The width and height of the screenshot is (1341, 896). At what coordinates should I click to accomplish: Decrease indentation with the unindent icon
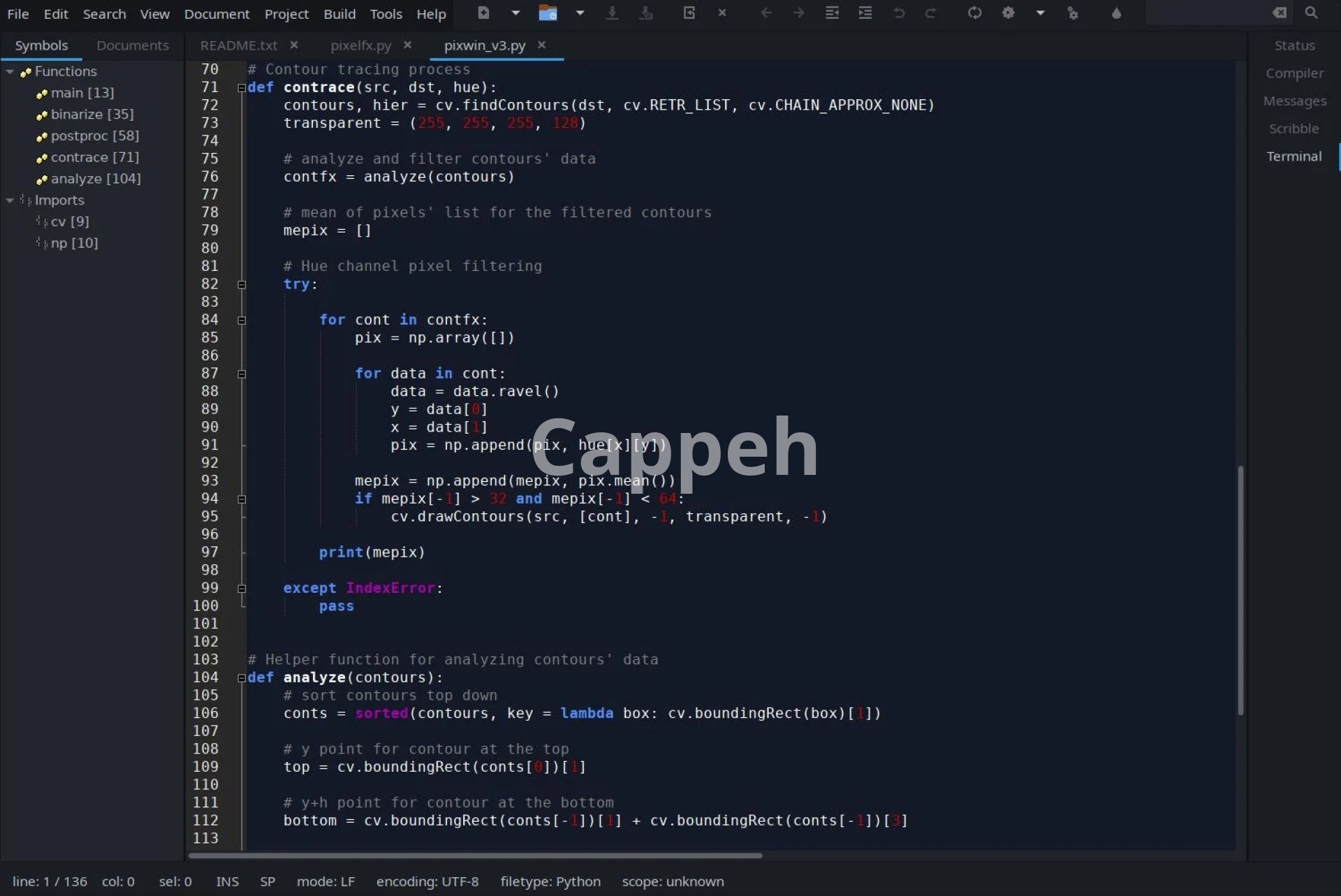832,13
